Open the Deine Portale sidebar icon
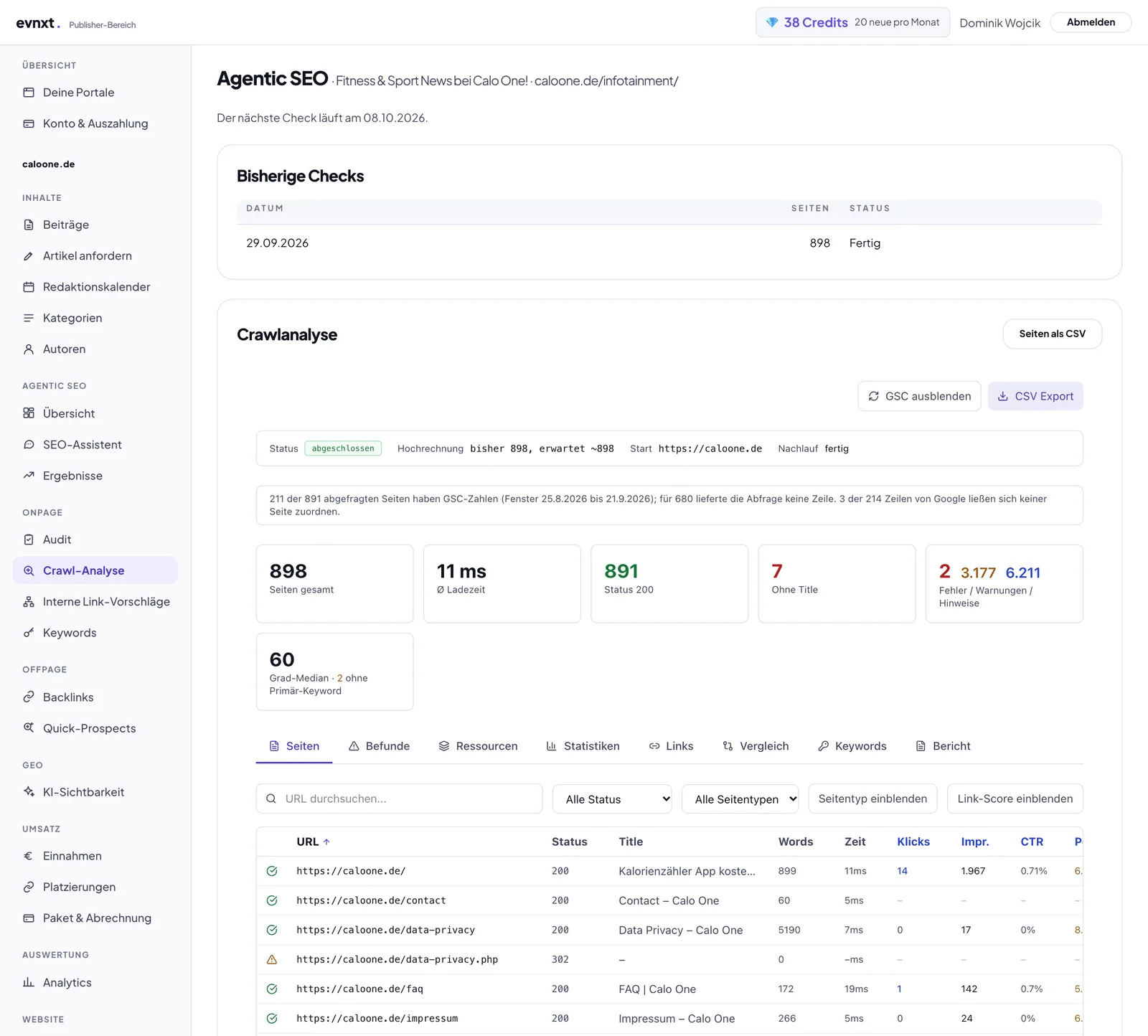The height and width of the screenshot is (1036, 1148). point(29,93)
